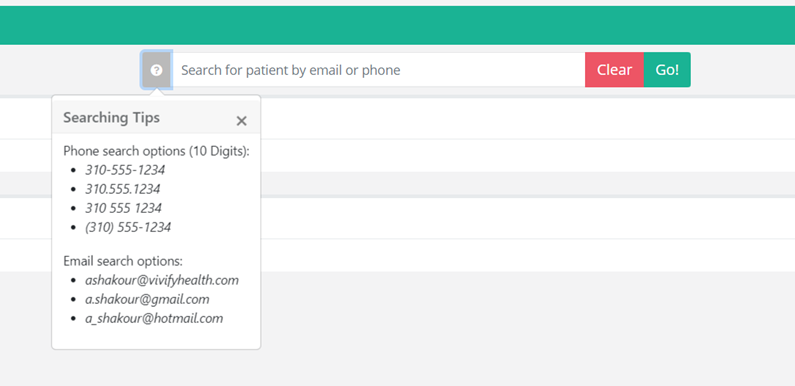The height and width of the screenshot is (386, 795).
Task: Click the Email search options heading
Action: coord(123,261)
